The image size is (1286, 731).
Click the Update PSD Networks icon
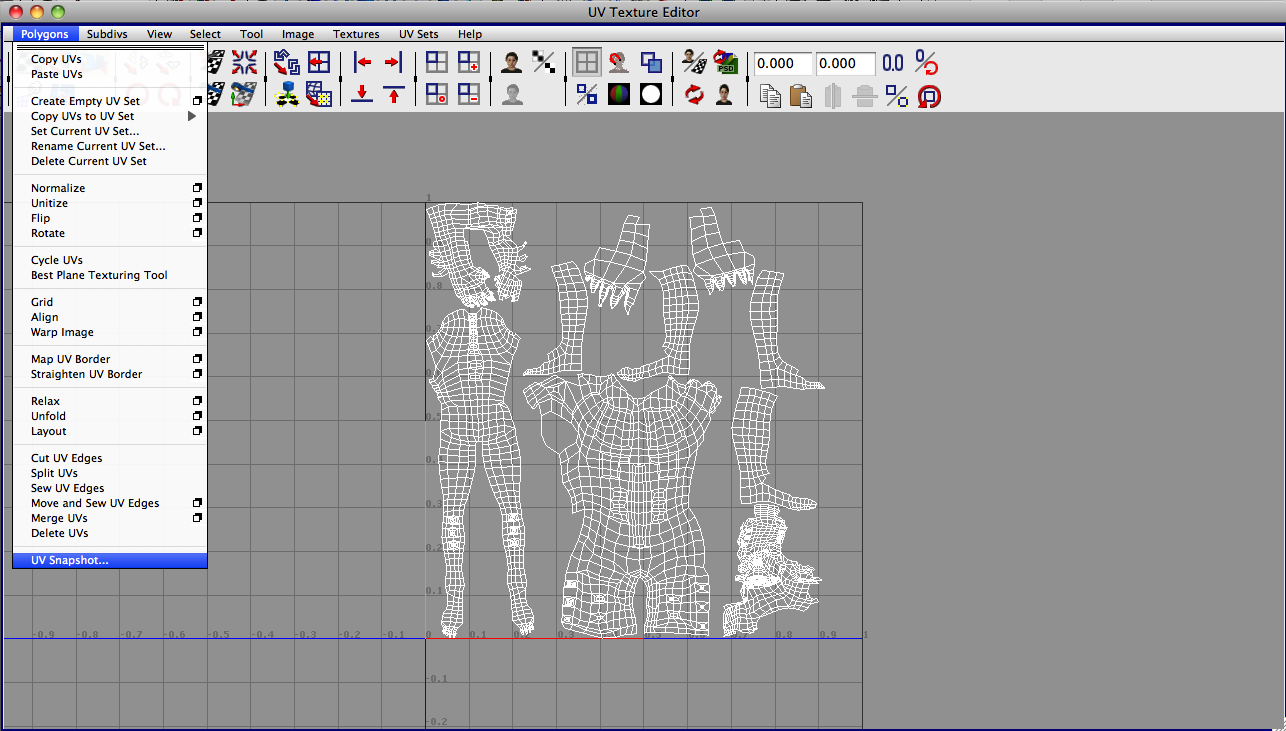[x=727, y=63]
